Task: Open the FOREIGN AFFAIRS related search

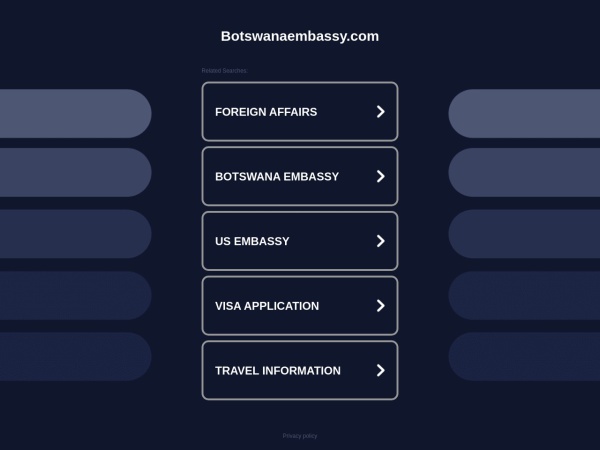Action: (x=300, y=112)
